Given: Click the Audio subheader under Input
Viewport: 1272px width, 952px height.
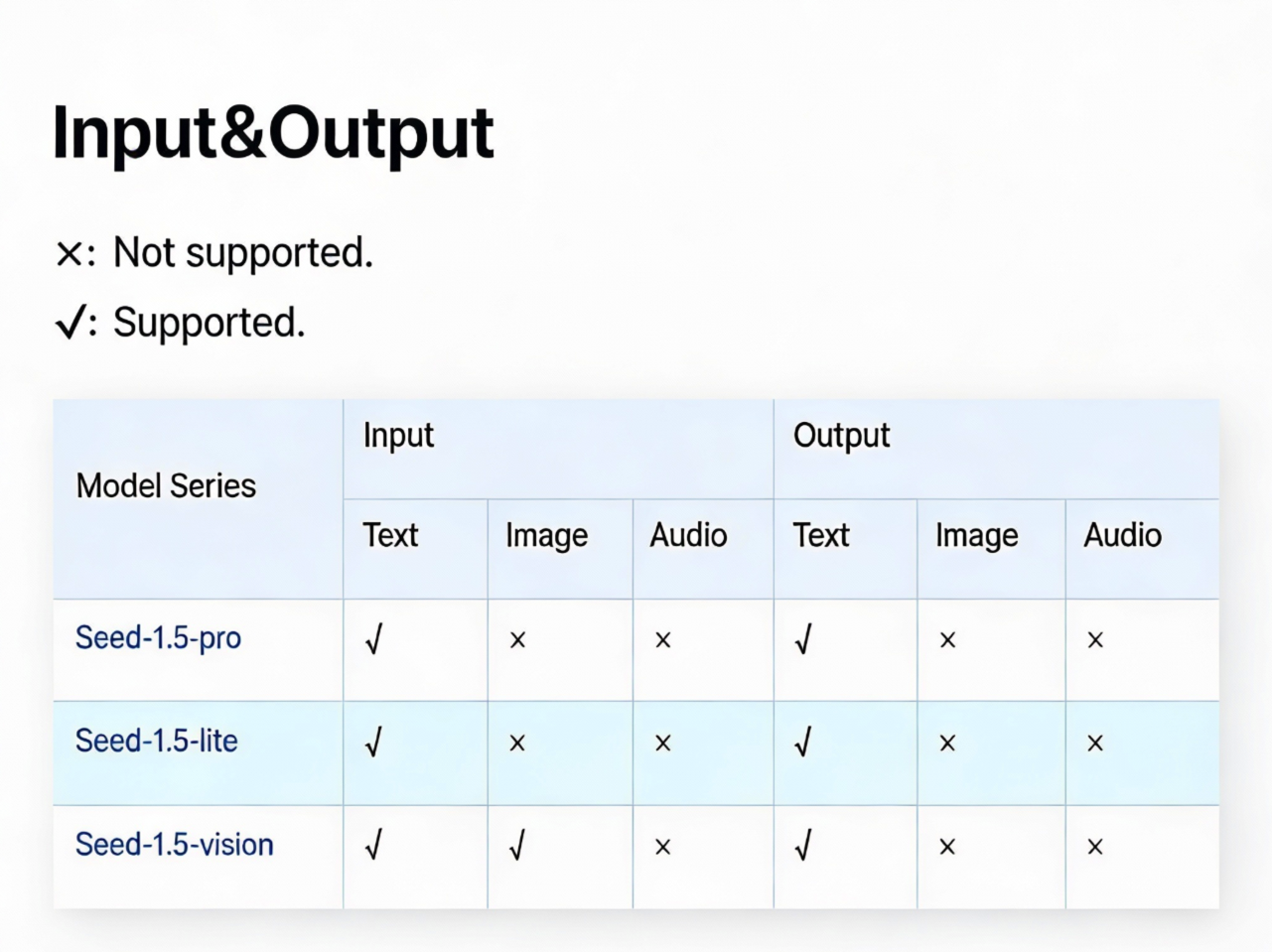Looking at the screenshot, I should (688, 536).
